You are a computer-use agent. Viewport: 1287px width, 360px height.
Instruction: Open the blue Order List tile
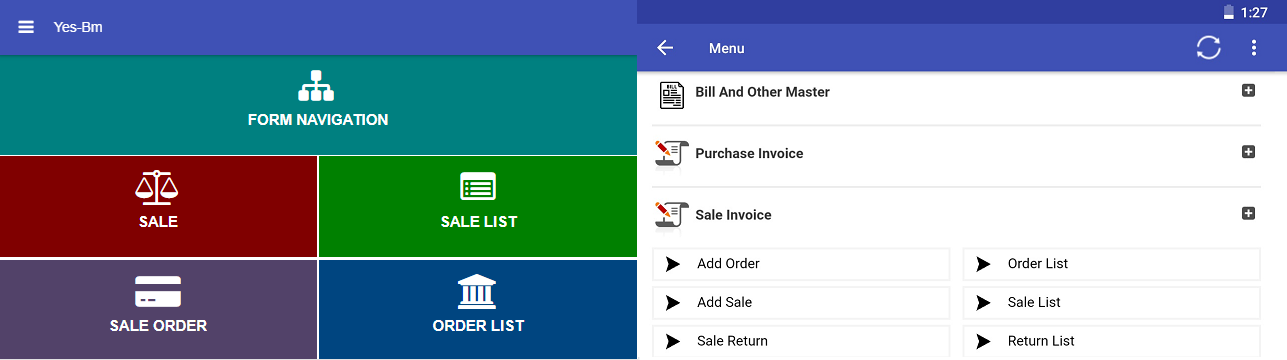[478, 309]
